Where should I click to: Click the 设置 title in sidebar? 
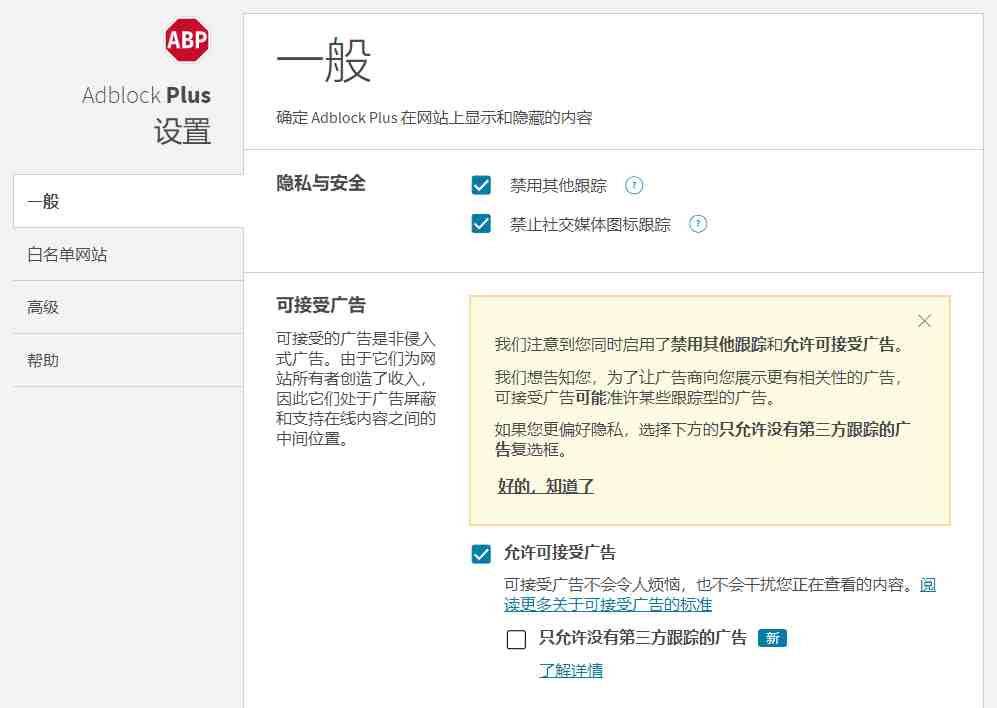182,131
